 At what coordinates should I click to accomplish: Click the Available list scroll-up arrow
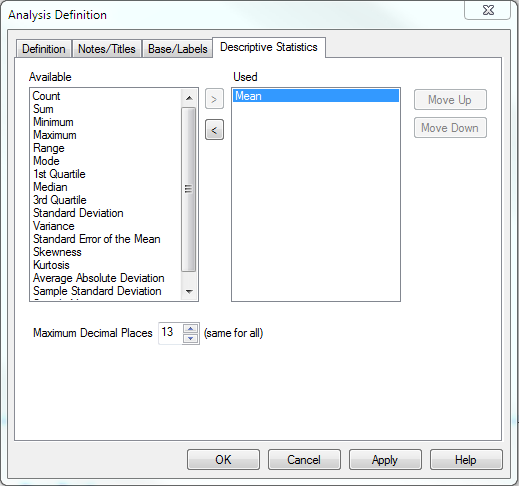coord(189,98)
